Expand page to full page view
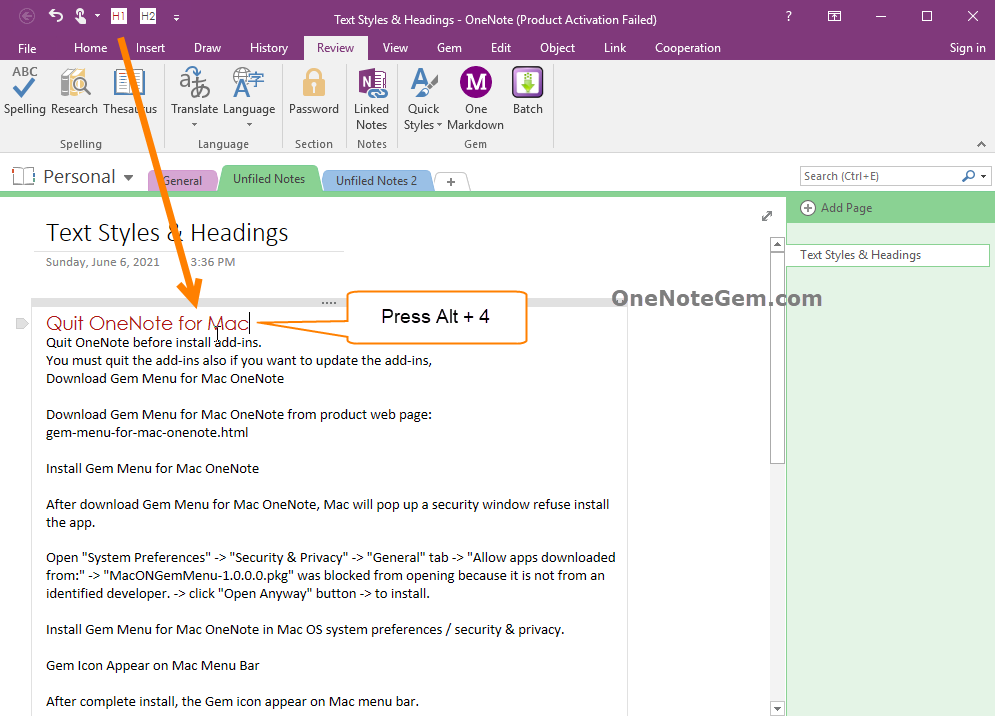This screenshot has width=995, height=716. tap(767, 216)
